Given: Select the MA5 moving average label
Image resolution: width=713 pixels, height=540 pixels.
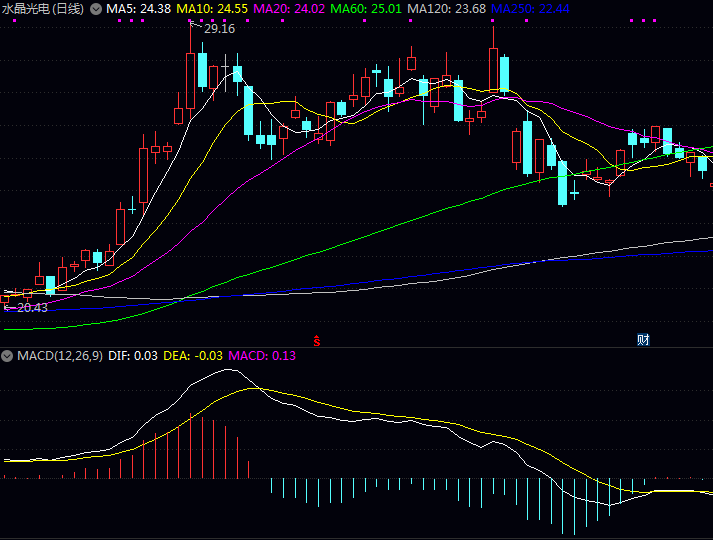Looking at the screenshot, I should 138,8.
